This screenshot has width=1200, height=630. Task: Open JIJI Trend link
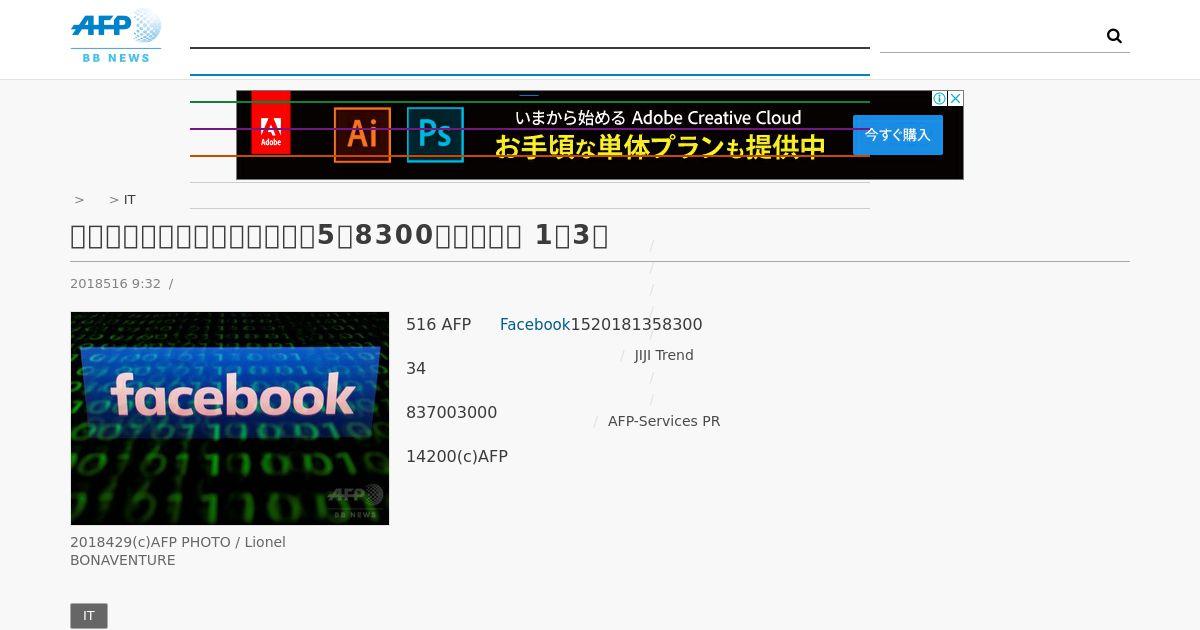pos(664,355)
